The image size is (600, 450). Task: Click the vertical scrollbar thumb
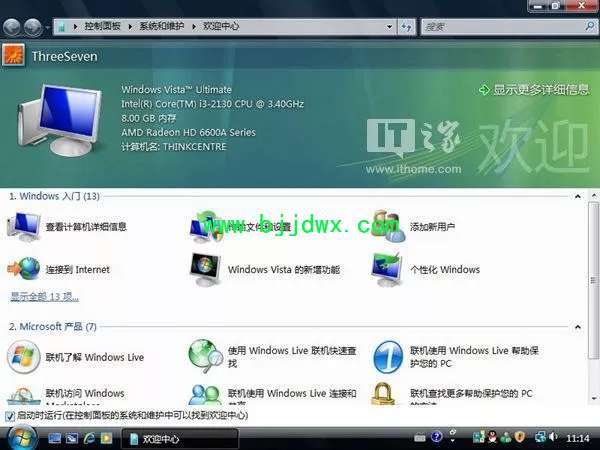[593, 280]
